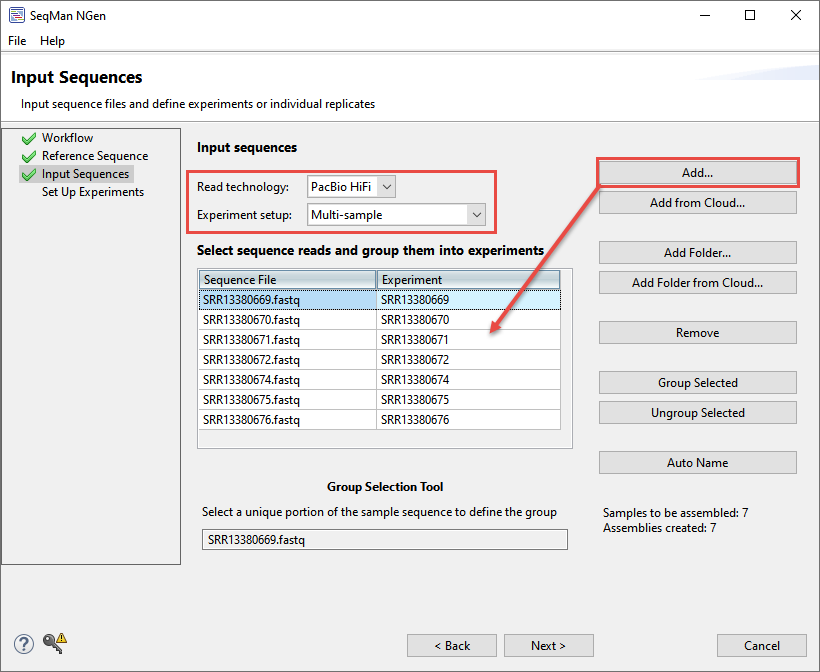Click the Remove button
Screen dimensions: 820x672
point(697,332)
